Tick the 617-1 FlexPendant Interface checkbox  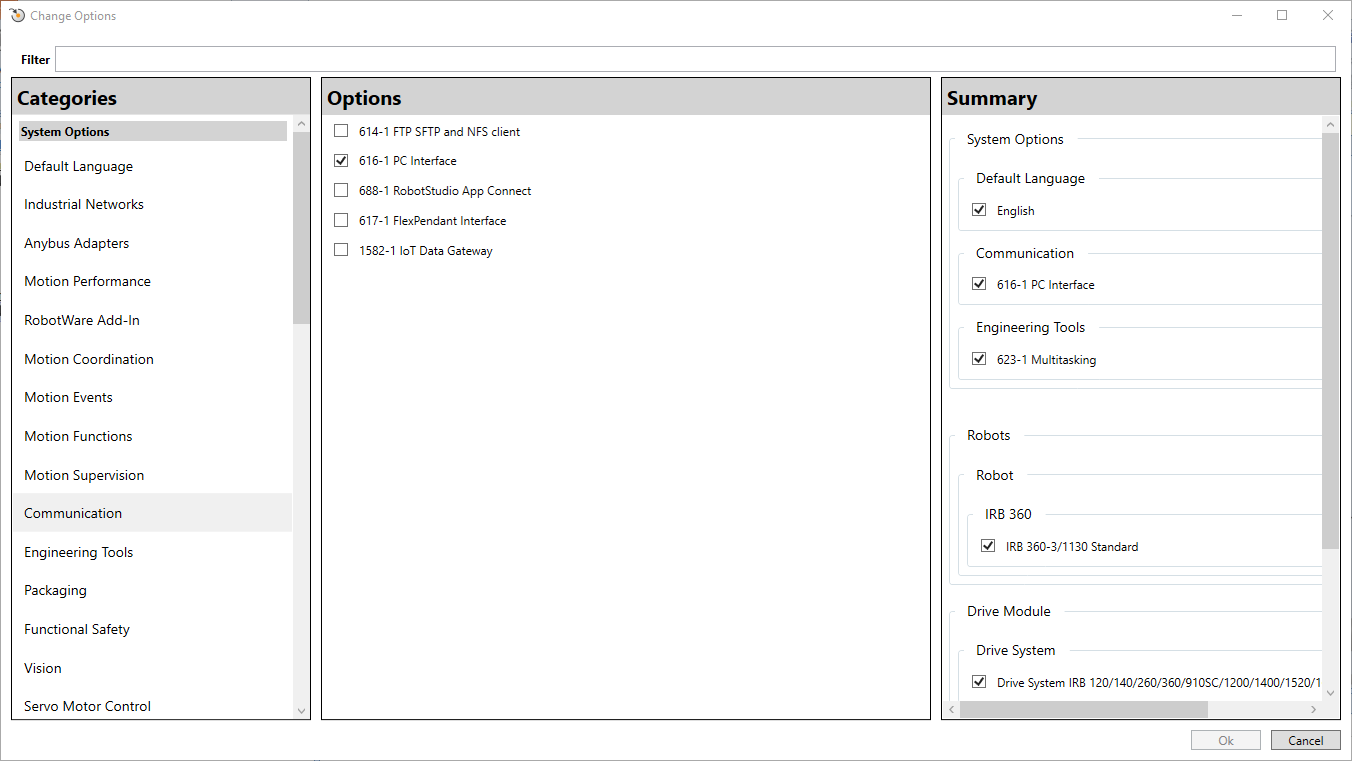[341, 220]
